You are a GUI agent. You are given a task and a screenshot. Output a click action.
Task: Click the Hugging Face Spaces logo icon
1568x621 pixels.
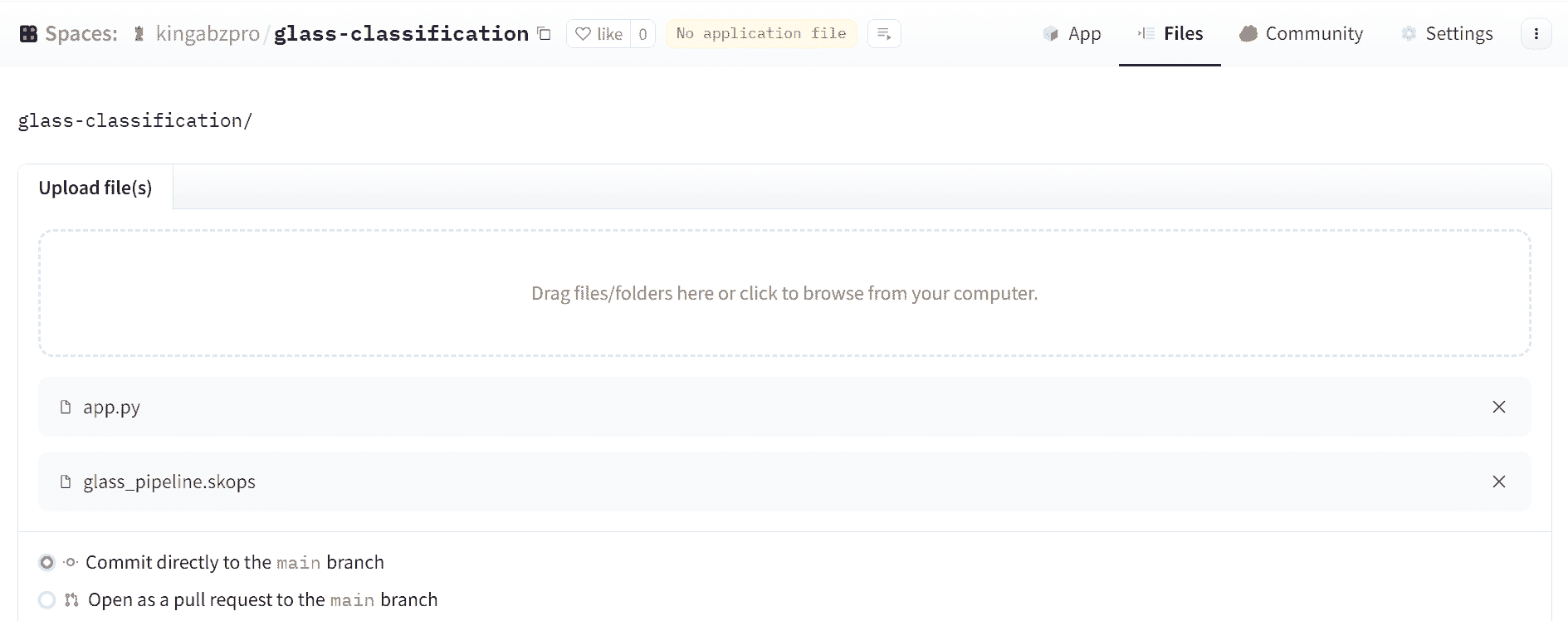click(28, 34)
